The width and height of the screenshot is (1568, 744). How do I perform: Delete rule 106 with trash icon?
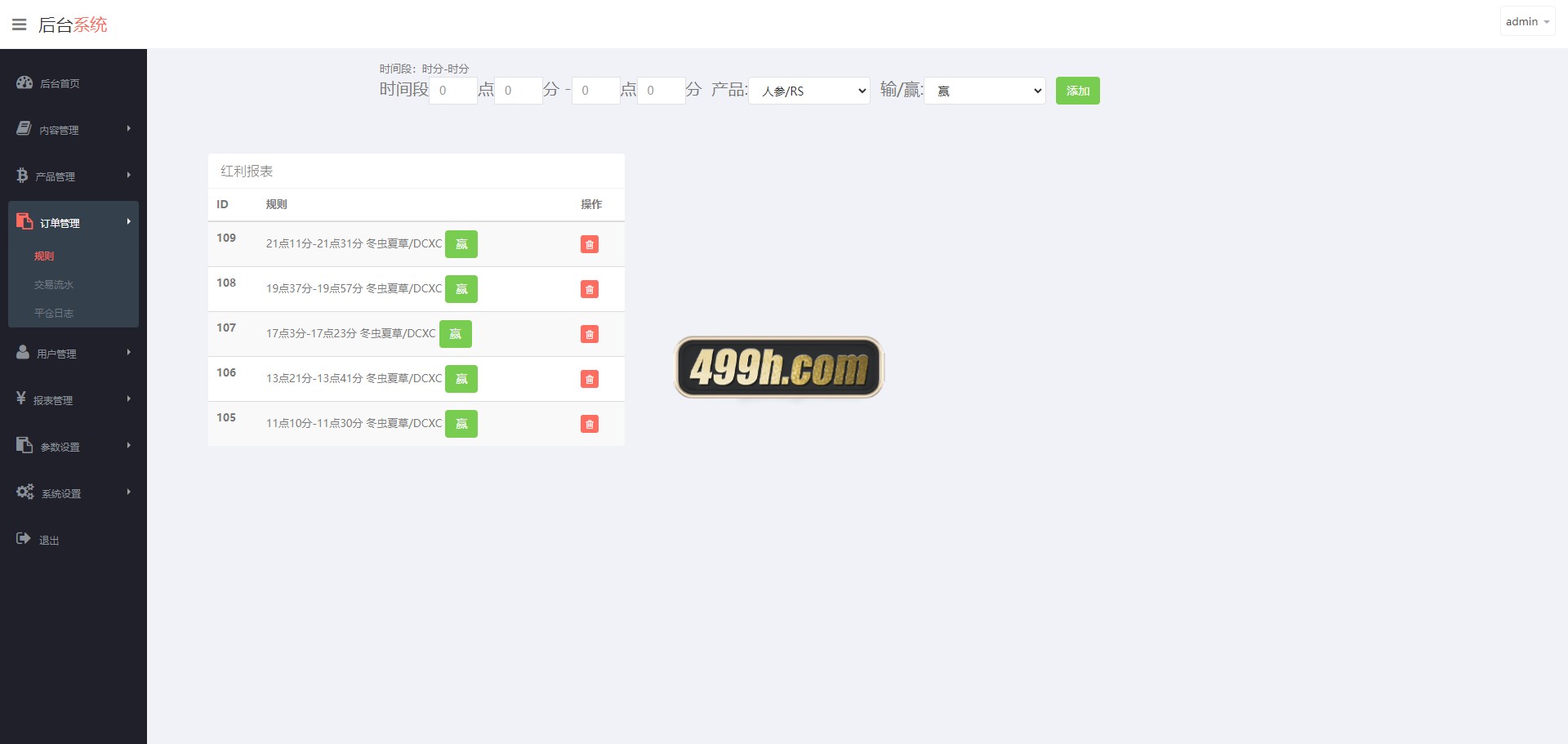coord(590,379)
